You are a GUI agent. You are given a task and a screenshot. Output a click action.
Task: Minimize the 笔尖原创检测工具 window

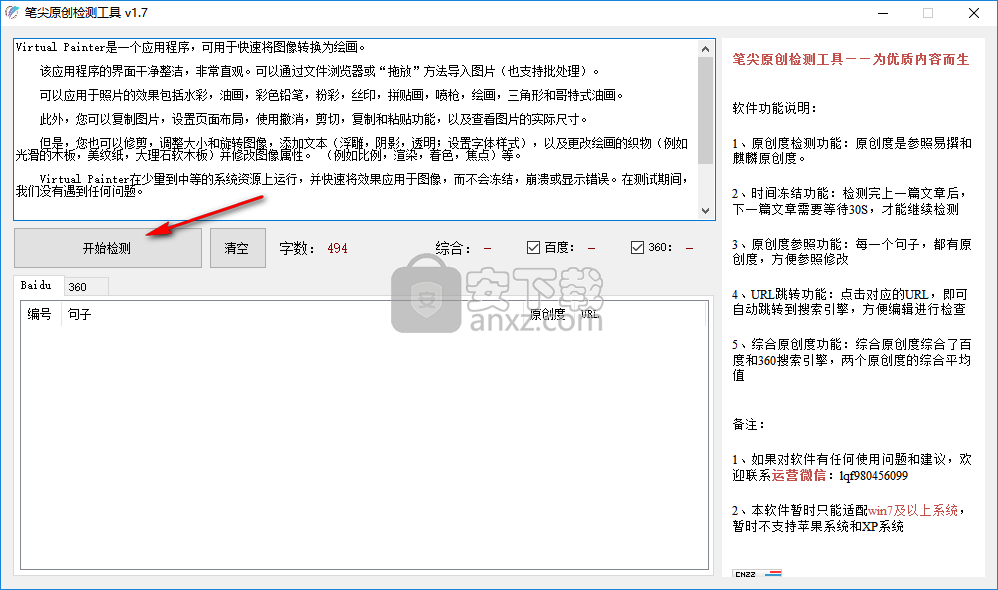[x=883, y=13]
